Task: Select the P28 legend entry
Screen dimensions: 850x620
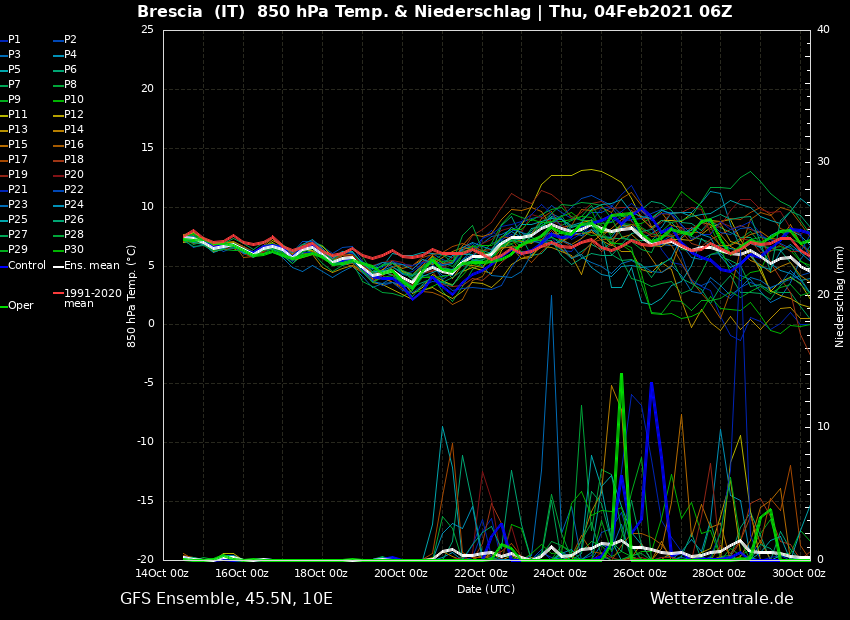Action: 74,235
